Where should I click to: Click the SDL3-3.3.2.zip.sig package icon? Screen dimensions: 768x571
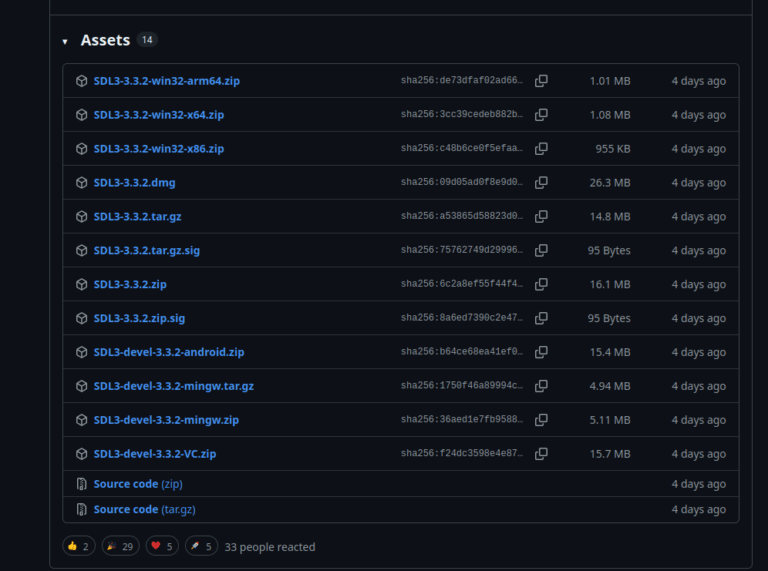pyautogui.click(x=82, y=319)
